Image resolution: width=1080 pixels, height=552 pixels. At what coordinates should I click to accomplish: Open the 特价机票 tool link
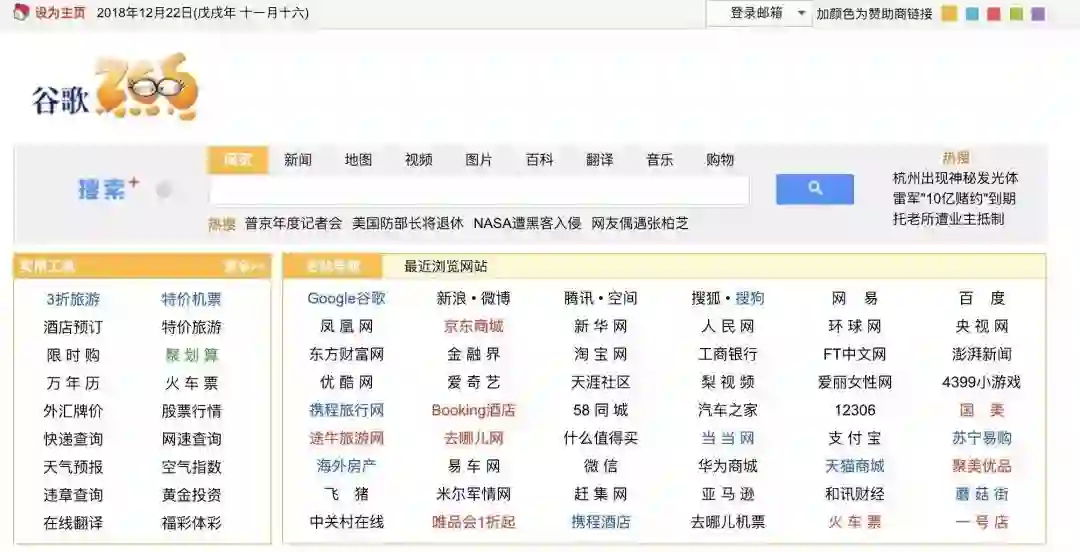(191, 299)
